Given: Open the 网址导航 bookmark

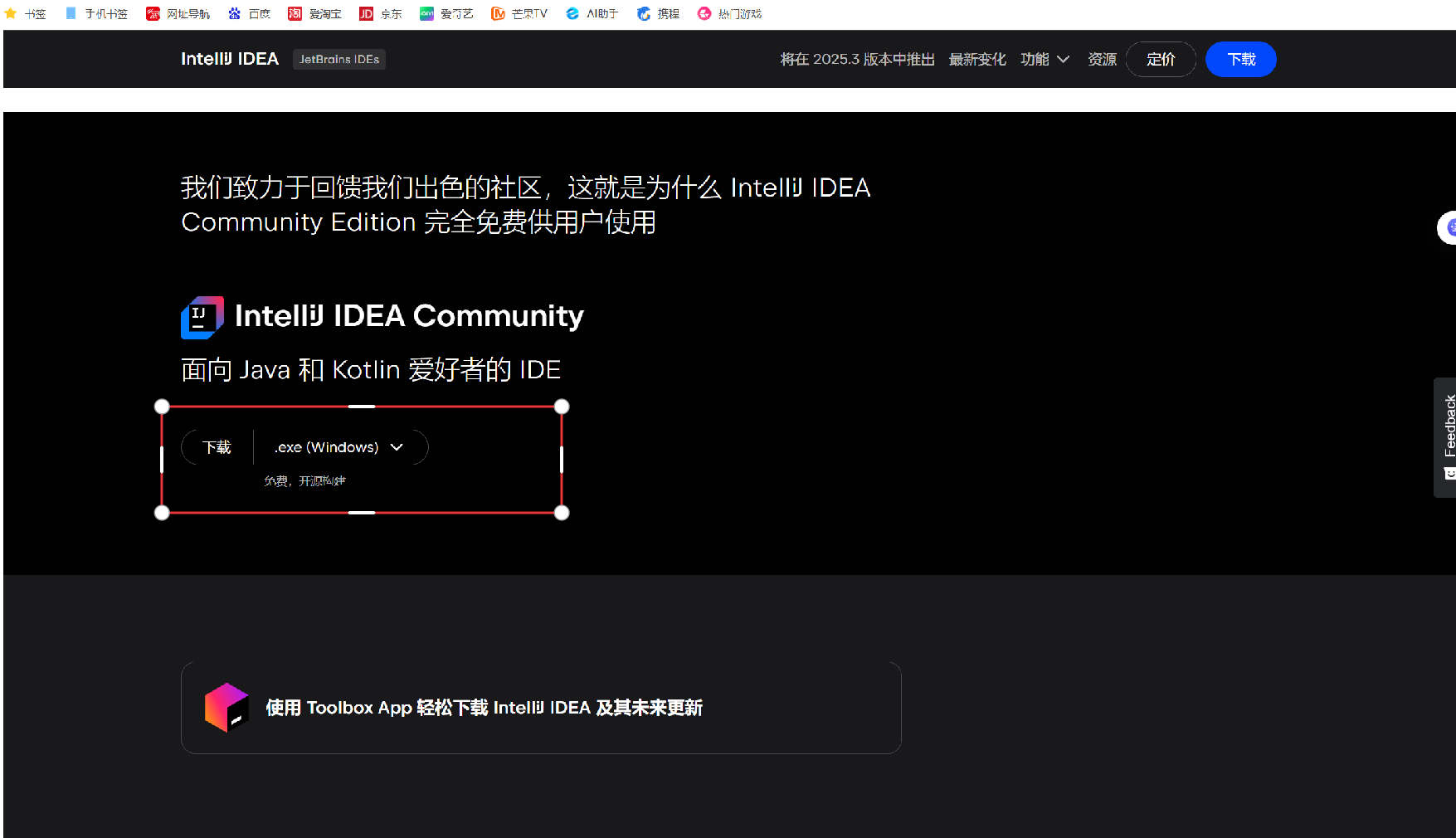Looking at the screenshot, I should 178,14.
